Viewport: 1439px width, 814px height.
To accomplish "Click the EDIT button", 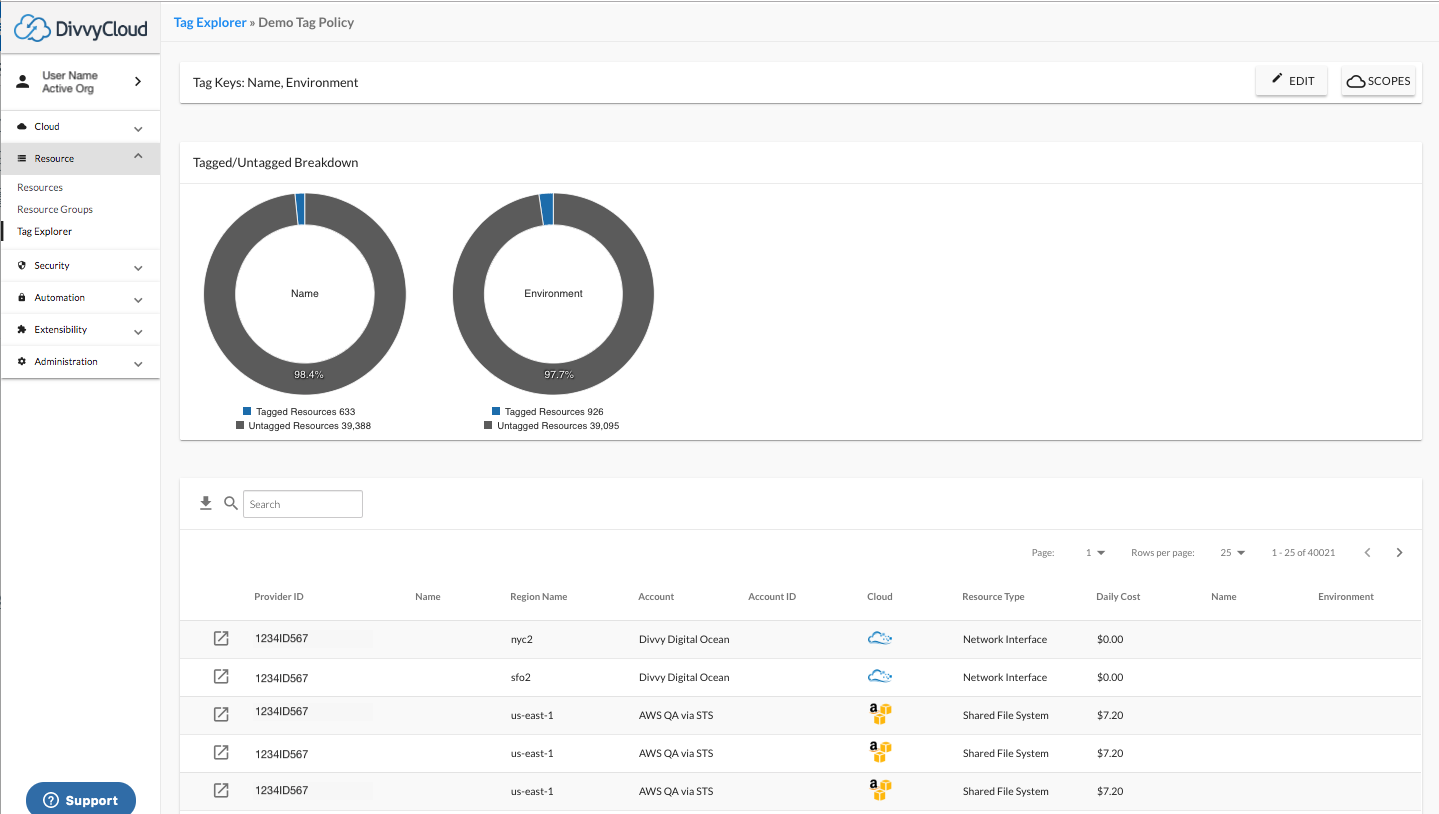I will click(x=1292, y=81).
